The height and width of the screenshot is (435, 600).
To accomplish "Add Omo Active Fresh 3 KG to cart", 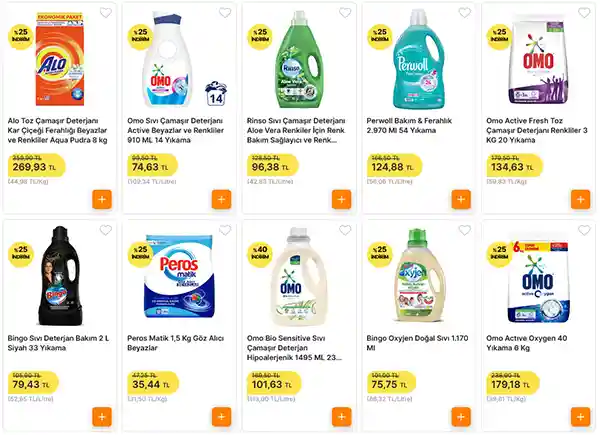I will (x=580, y=198).
